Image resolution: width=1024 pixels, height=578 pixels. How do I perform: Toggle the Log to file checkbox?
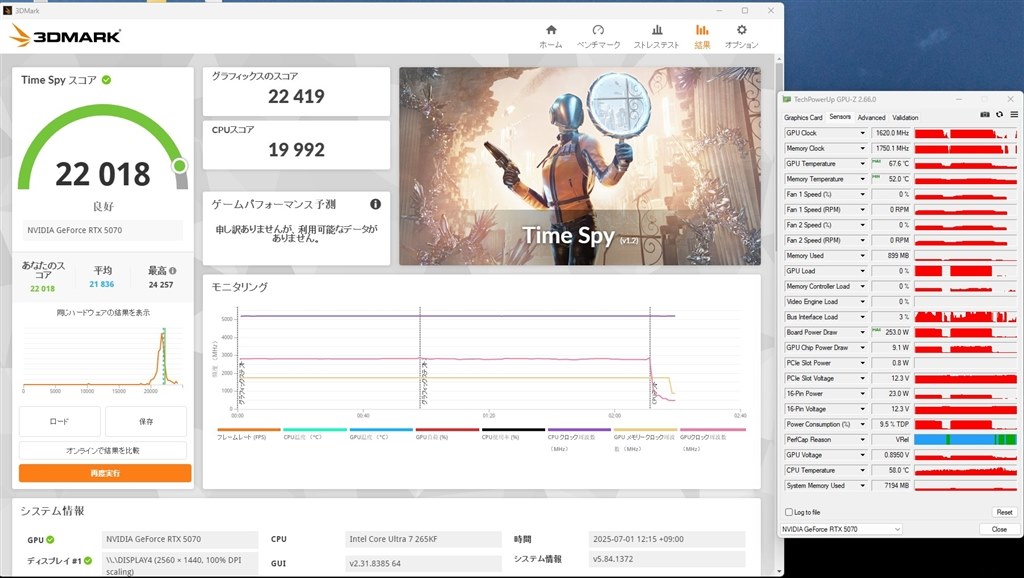(x=789, y=512)
